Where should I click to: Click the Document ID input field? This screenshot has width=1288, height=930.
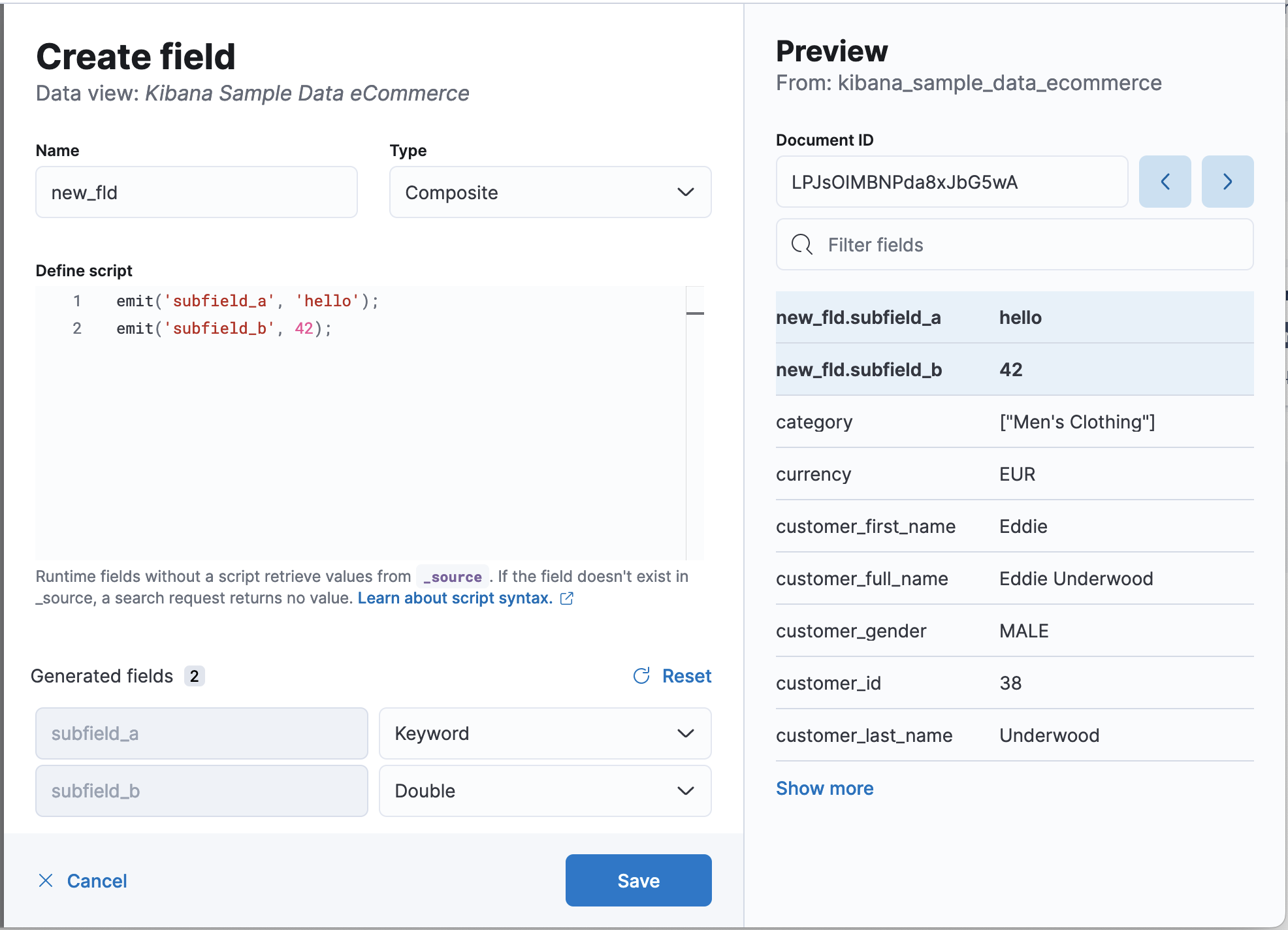tap(951, 182)
